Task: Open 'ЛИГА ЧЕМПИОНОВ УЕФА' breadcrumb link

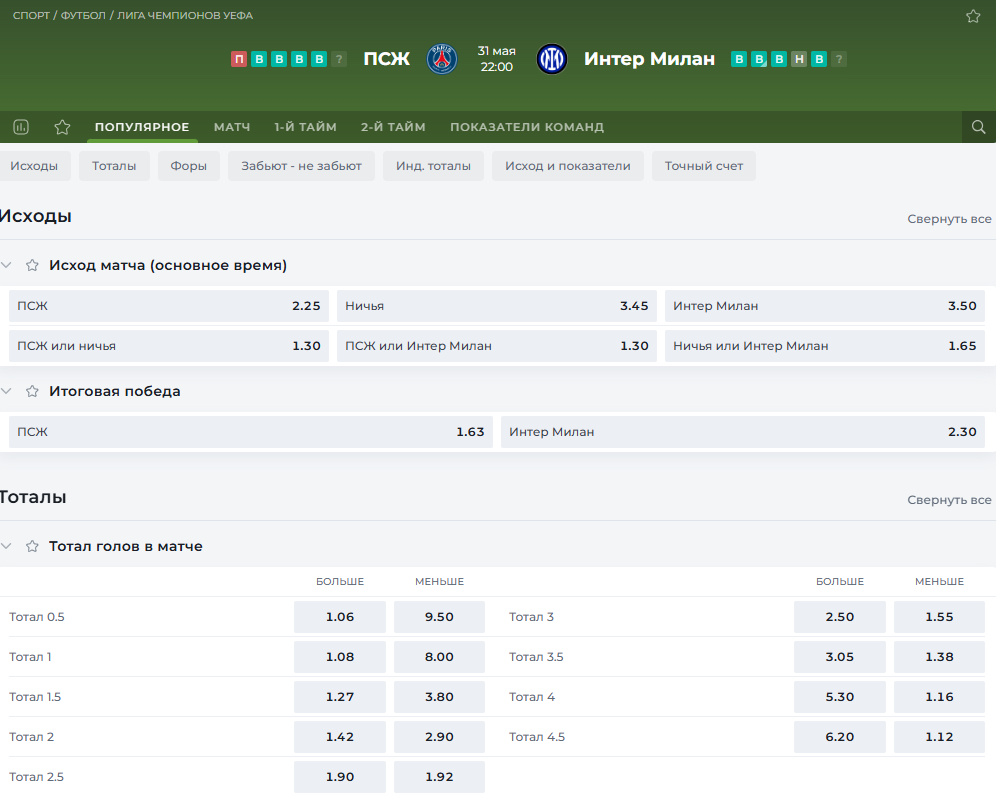Action: point(185,15)
